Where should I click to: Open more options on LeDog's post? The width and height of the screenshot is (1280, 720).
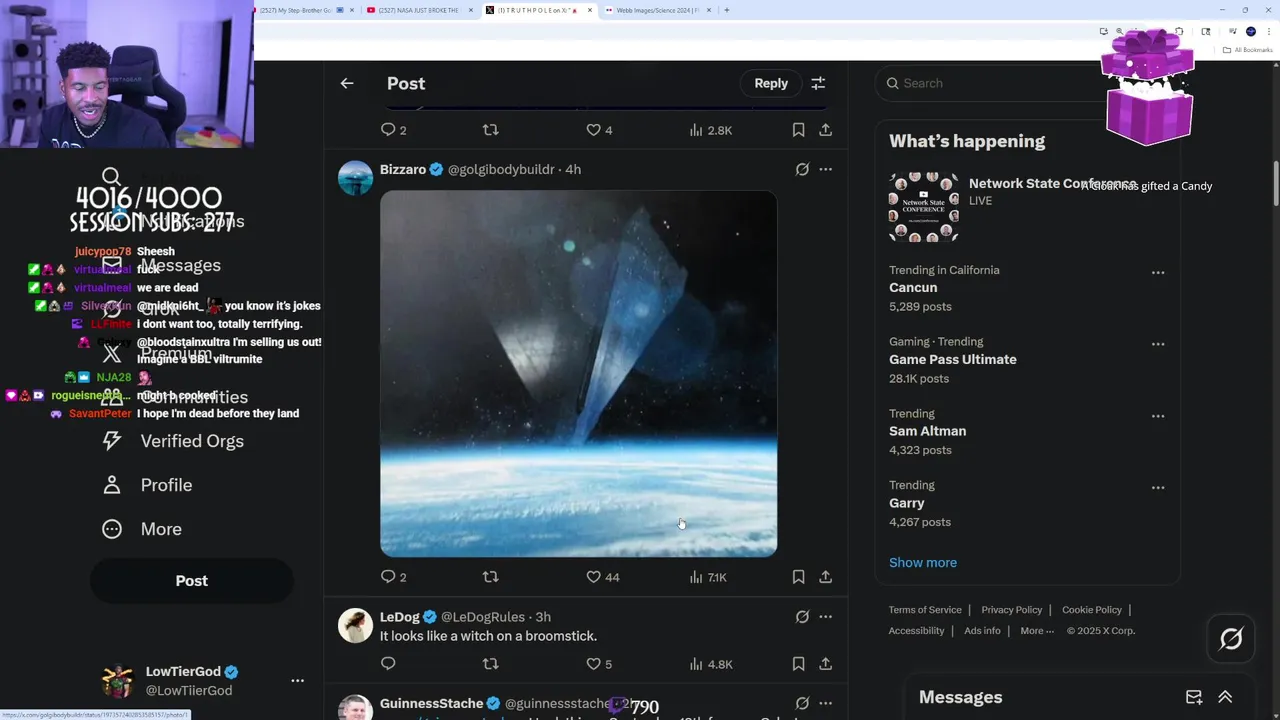tap(825, 617)
